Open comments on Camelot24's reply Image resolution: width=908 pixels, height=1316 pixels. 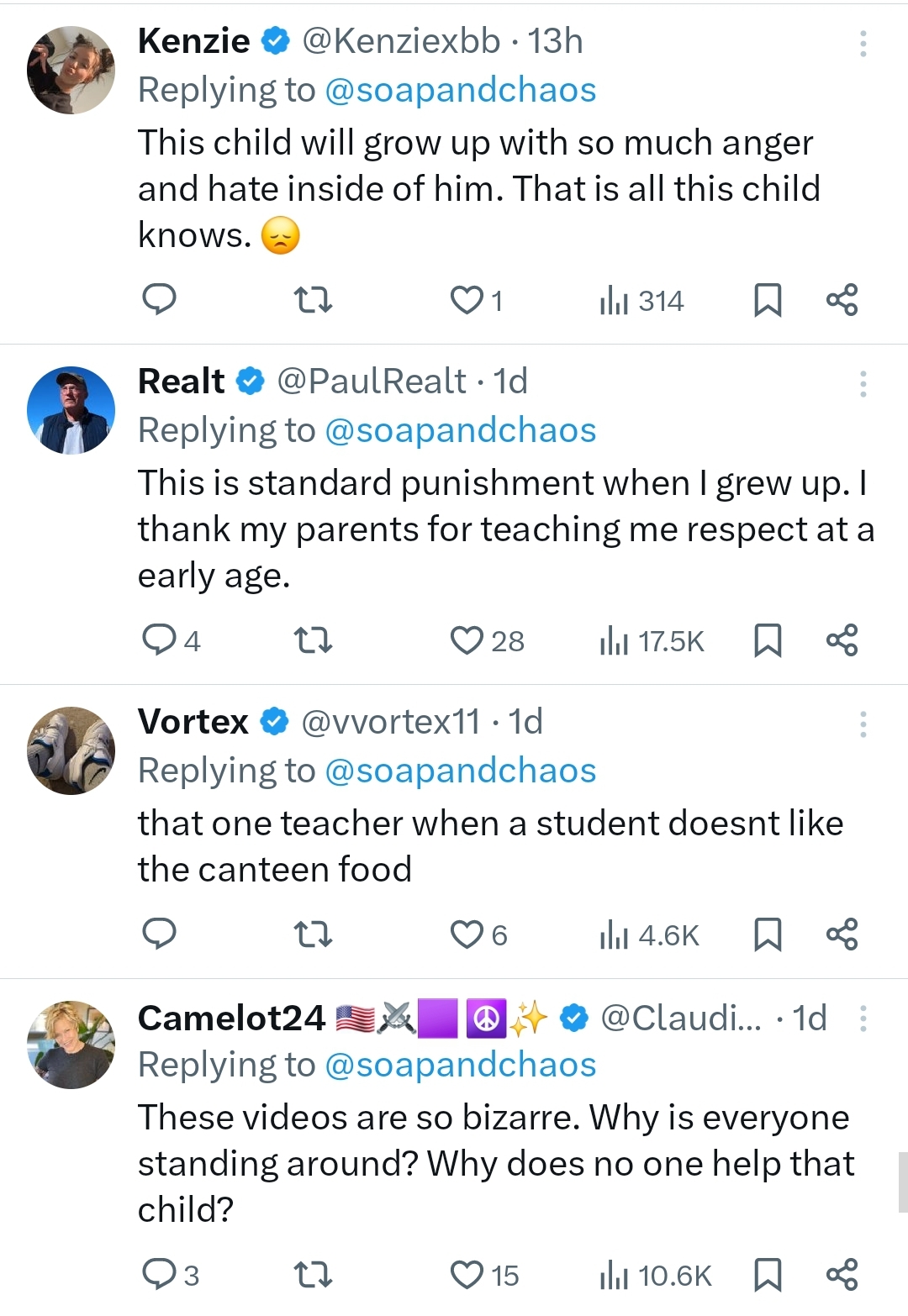coord(159,1275)
